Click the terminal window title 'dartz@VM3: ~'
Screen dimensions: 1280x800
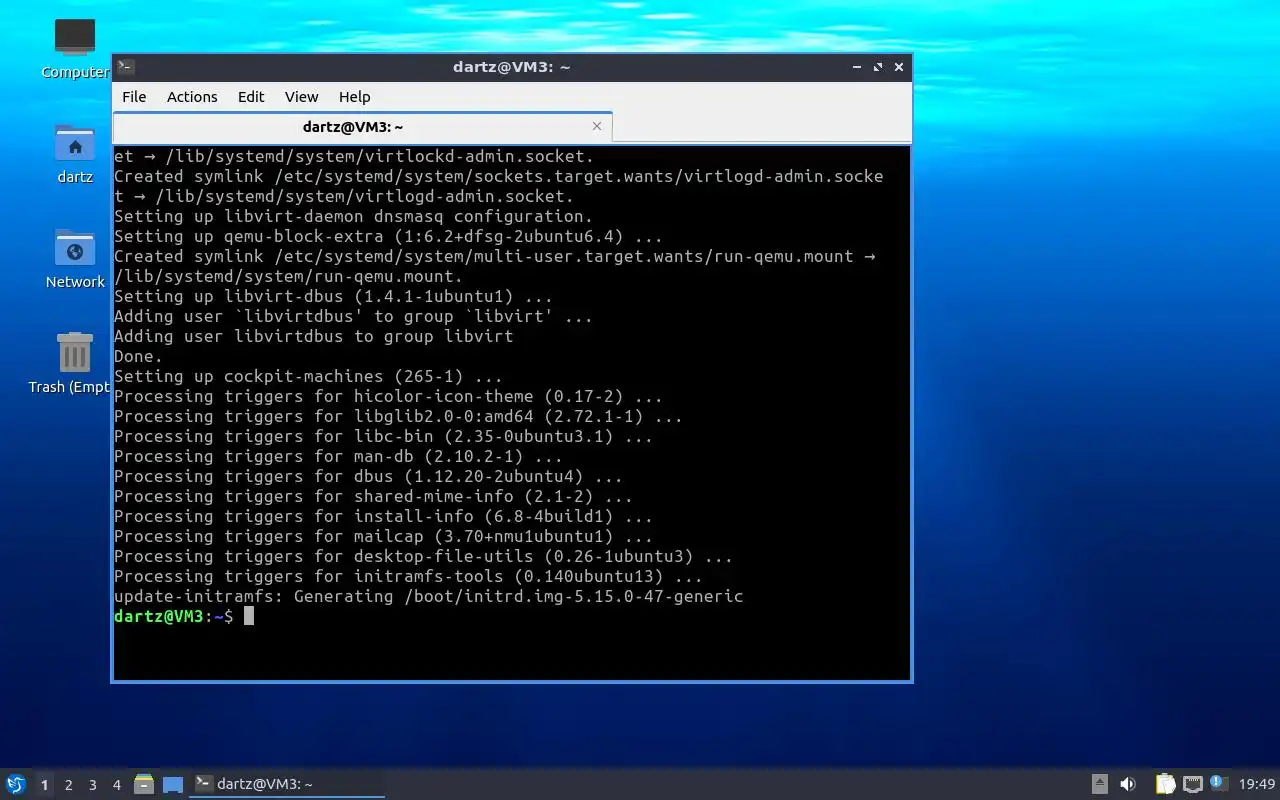pyautogui.click(x=511, y=67)
